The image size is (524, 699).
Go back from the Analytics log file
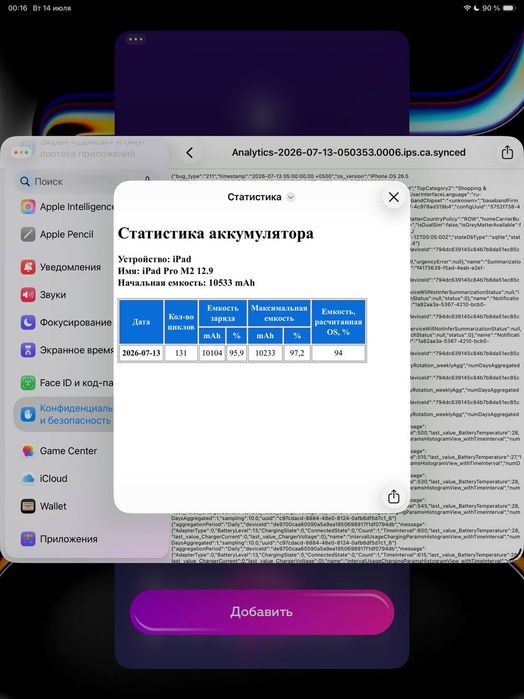point(190,153)
